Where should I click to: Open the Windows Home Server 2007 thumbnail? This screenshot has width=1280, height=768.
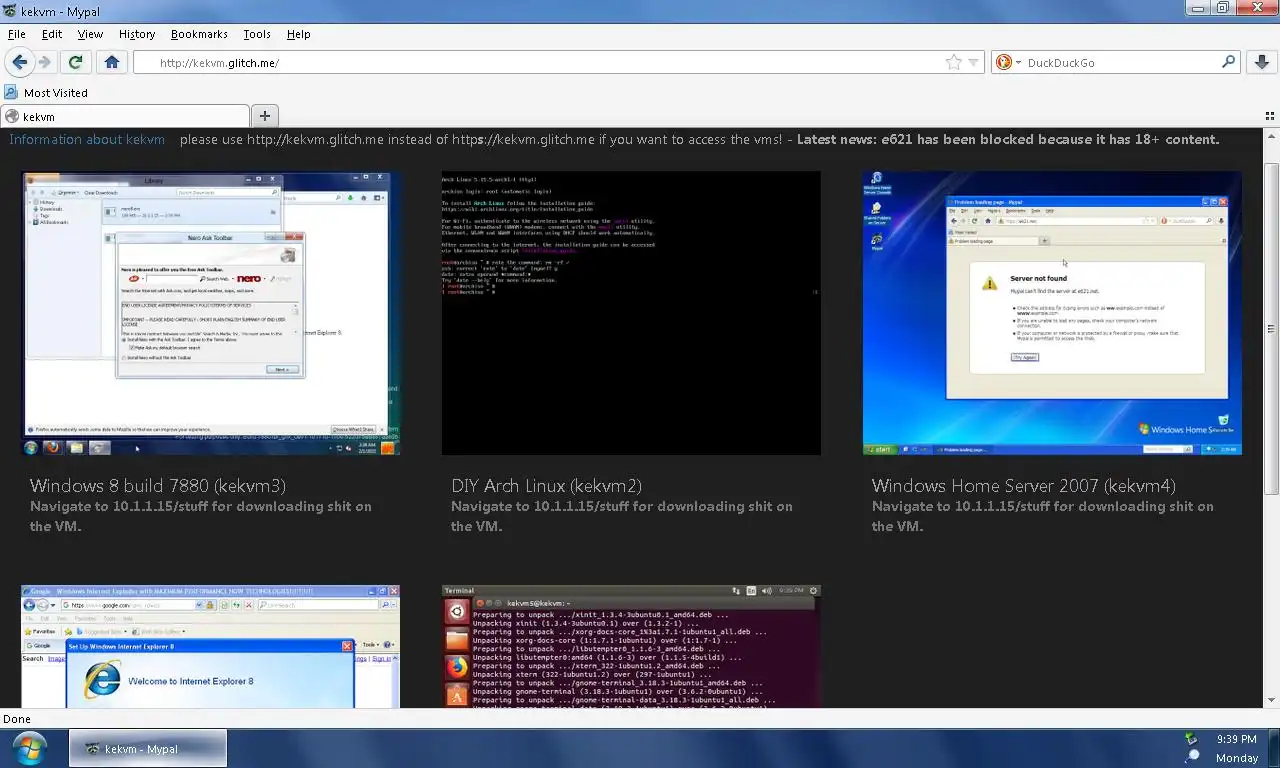click(1052, 313)
